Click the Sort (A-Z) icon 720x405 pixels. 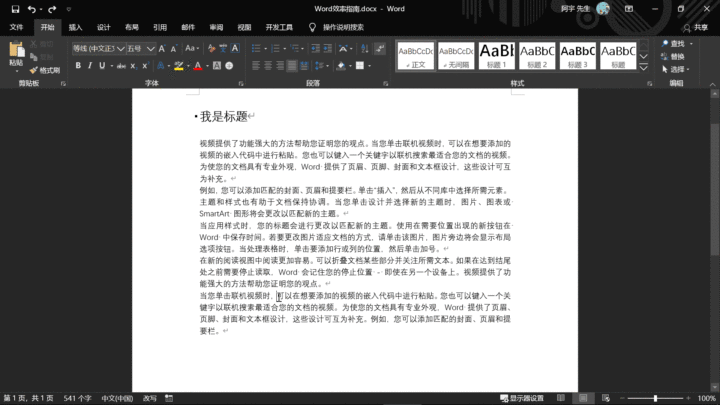[x=365, y=49]
